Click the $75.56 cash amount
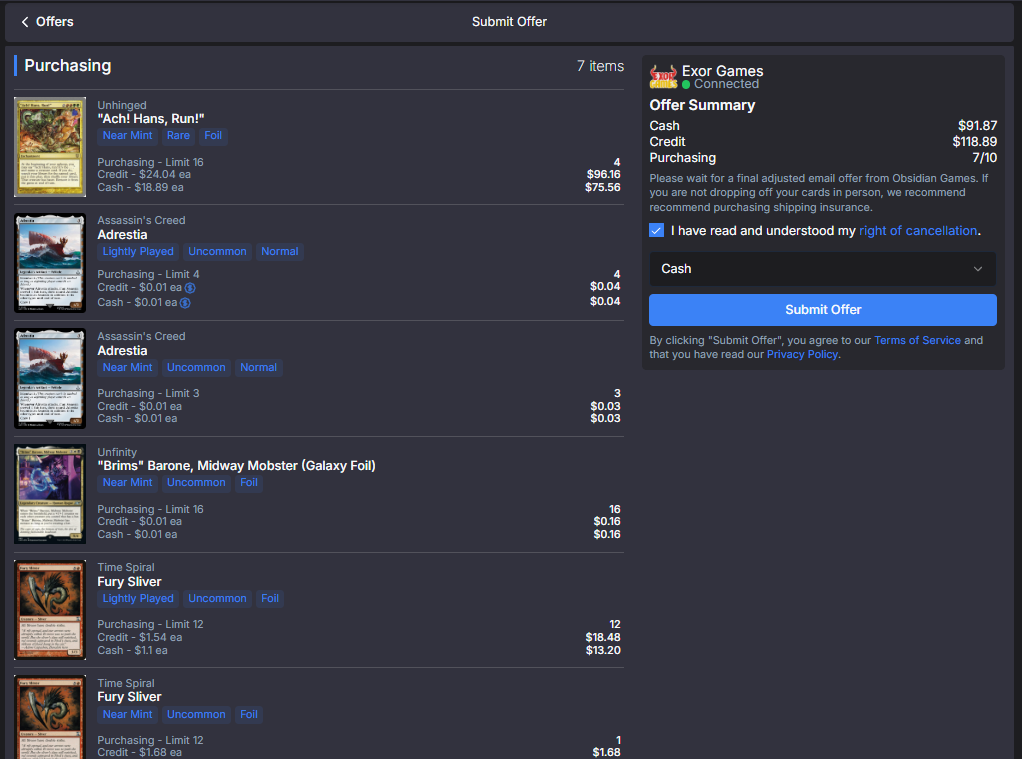This screenshot has height=759, width=1022. click(x=603, y=188)
